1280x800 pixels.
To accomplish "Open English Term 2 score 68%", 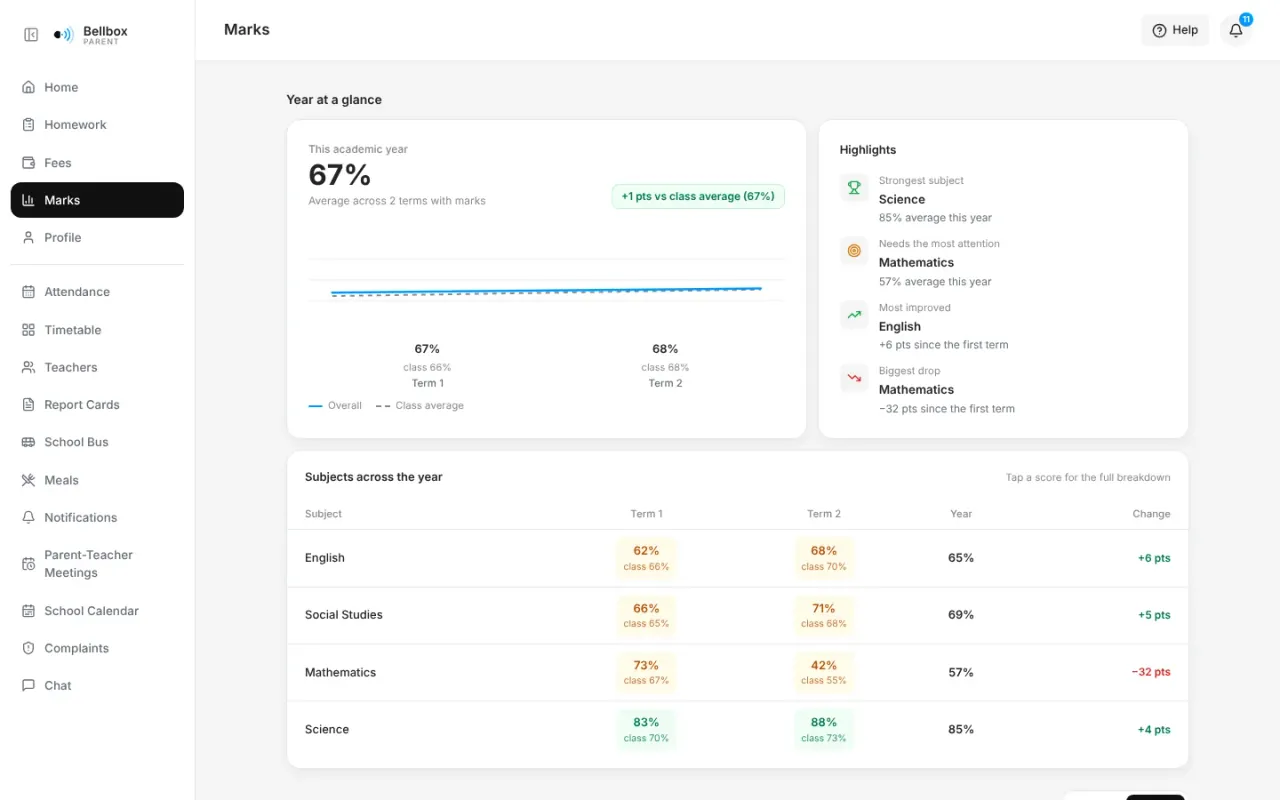I will pos(824,558).
